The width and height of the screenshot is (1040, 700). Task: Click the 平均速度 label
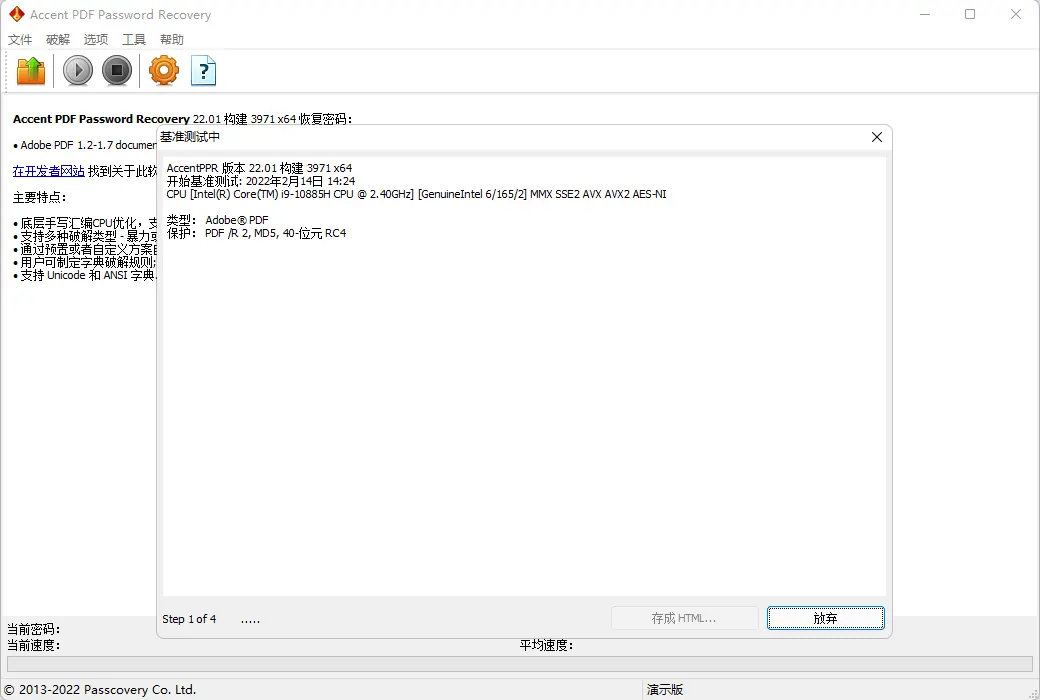[547, 645]
